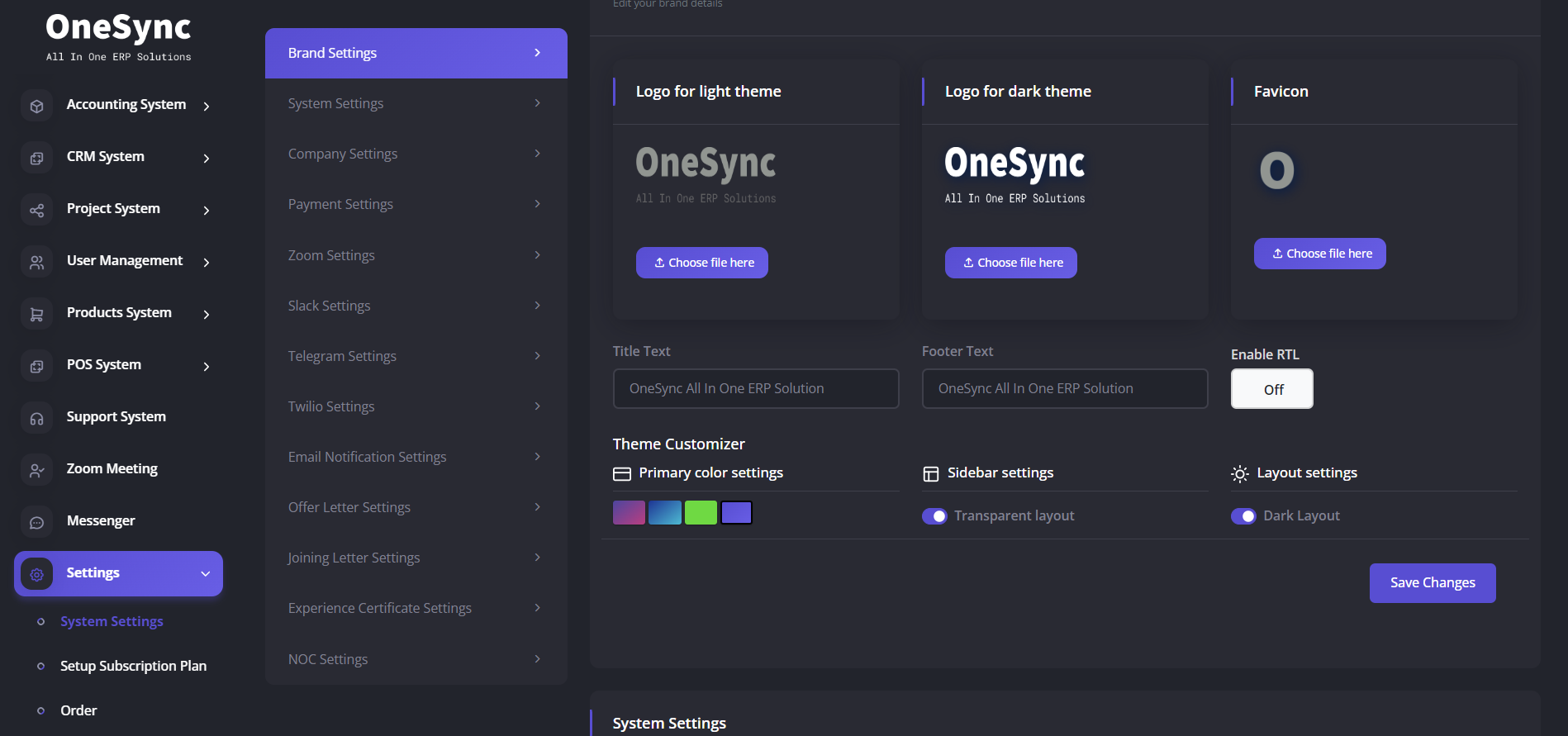
Task: Click the User Management people icon
Action: pos(36,262)
